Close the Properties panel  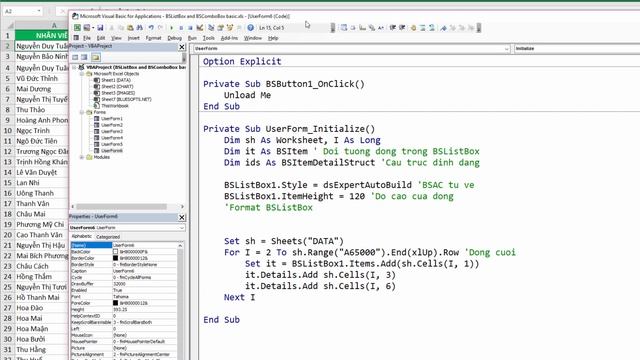pos(182,218)
